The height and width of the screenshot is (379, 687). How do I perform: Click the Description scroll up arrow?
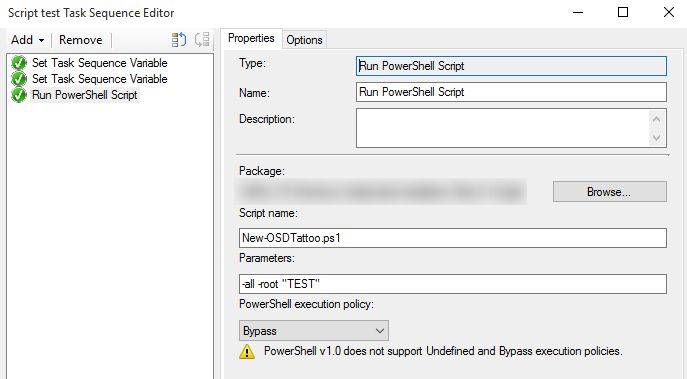(x=656, y=119)
